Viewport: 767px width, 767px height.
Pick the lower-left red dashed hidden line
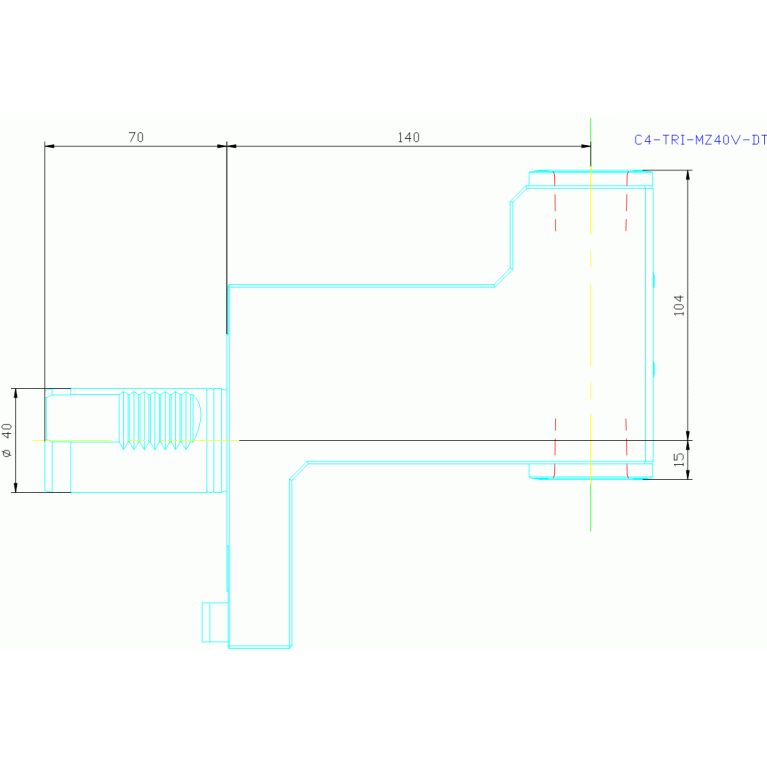point(555,445)
